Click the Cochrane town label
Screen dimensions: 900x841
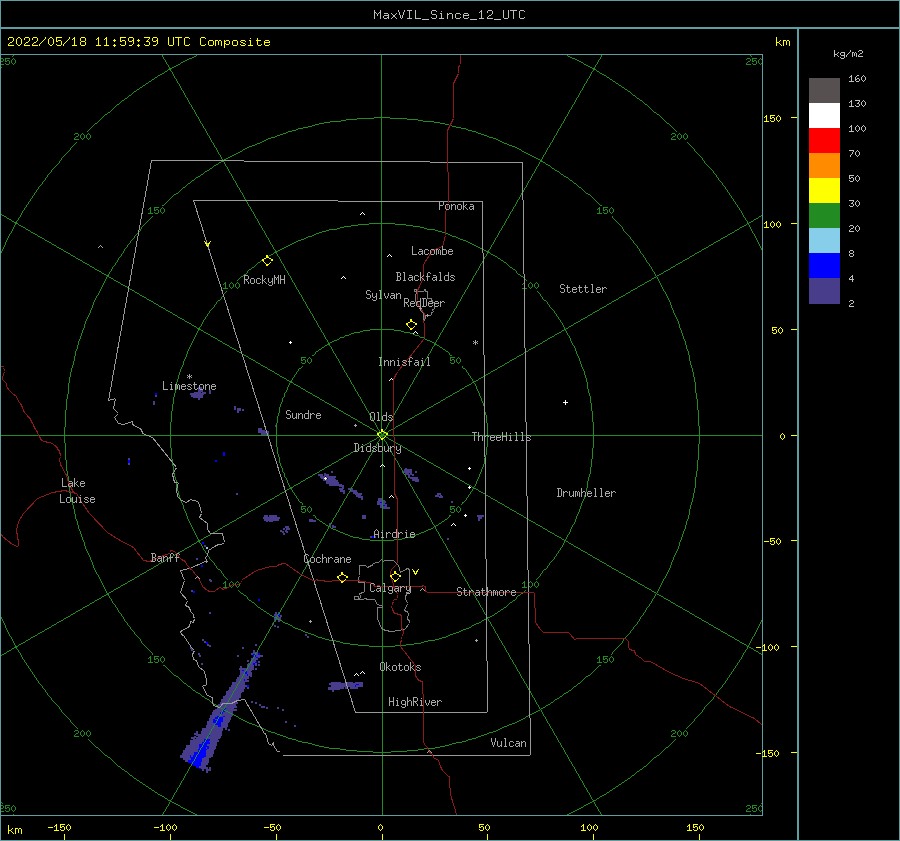coord(327,559)
